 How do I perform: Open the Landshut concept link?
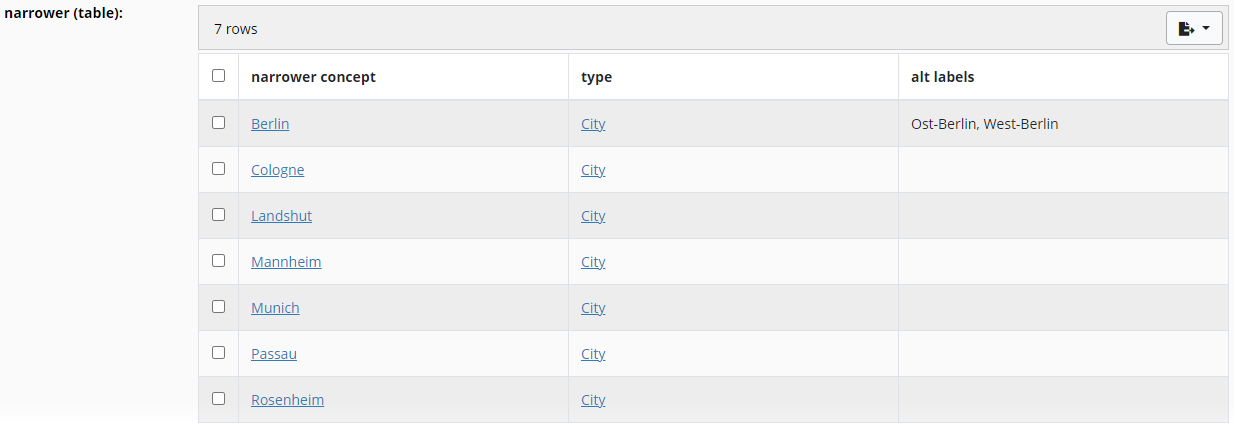281,216
